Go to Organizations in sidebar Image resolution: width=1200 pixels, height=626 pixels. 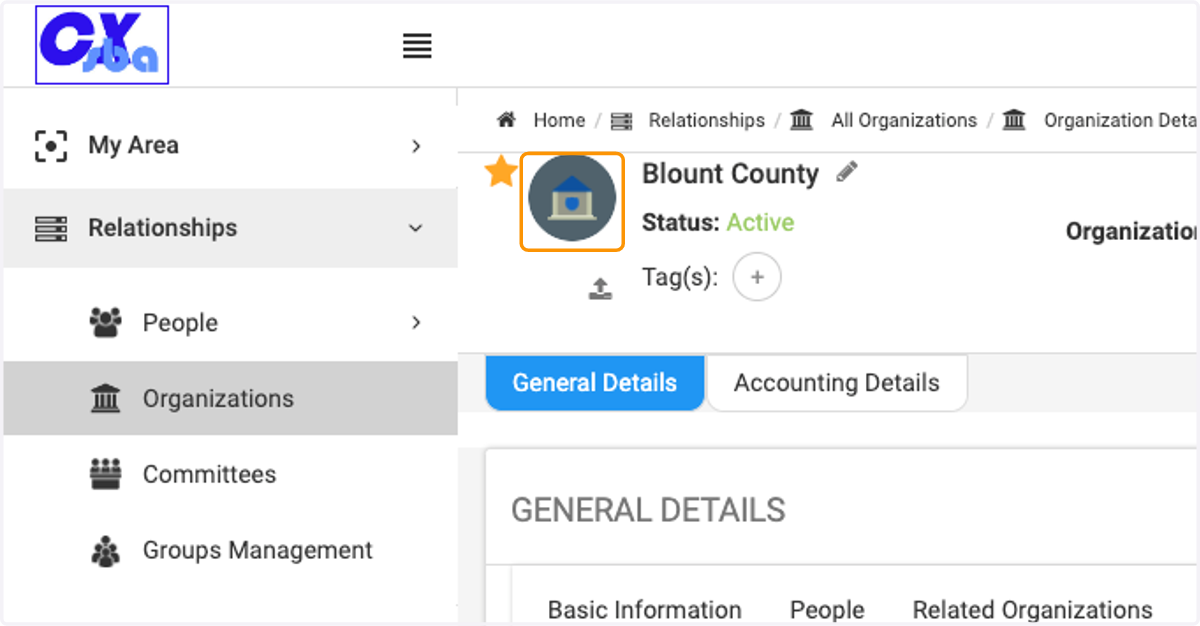(x=230, y=398)
